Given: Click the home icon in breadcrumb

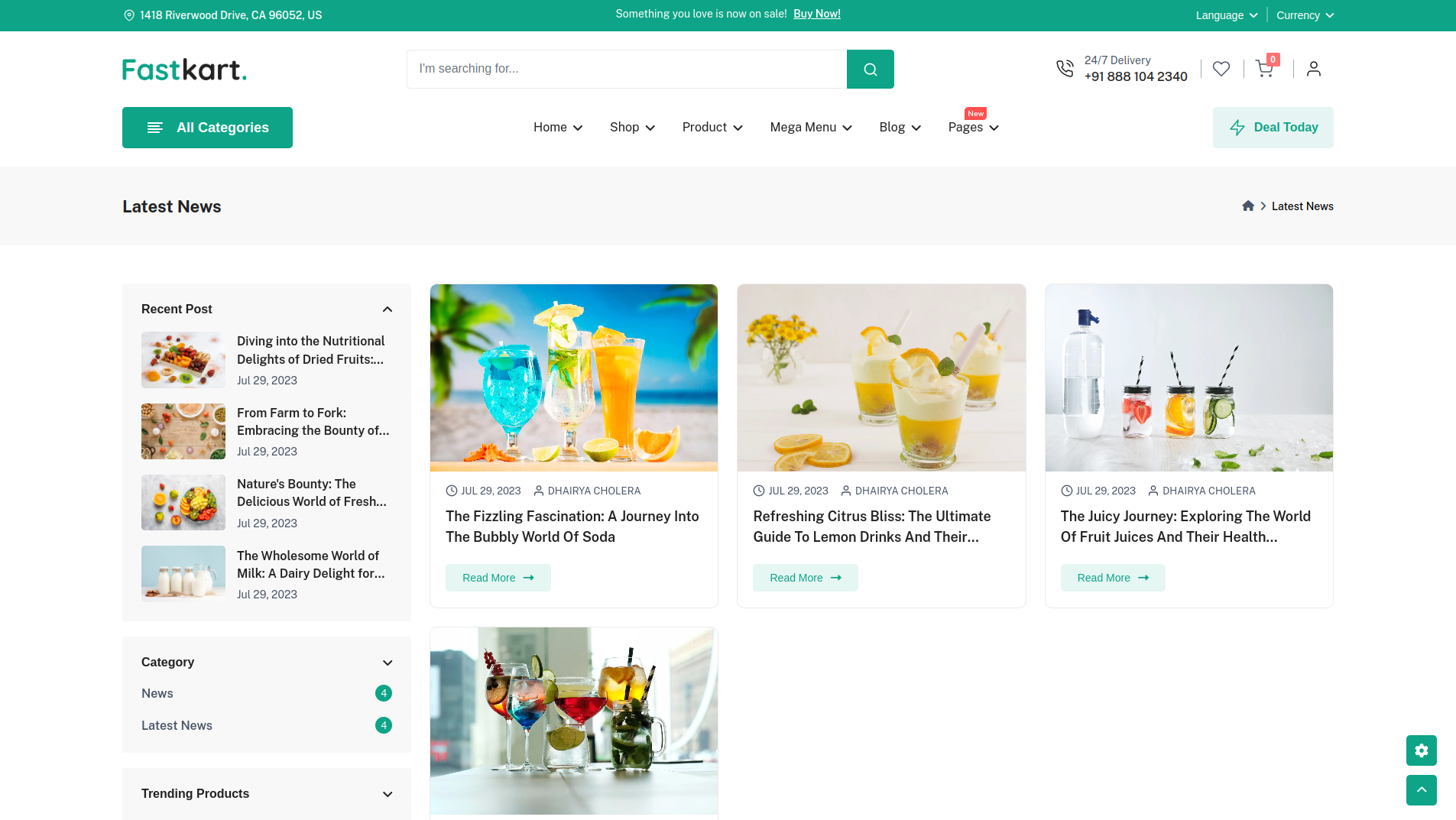Looking at the screenshot, I should pyautogui.click(x=1248, y=206).
